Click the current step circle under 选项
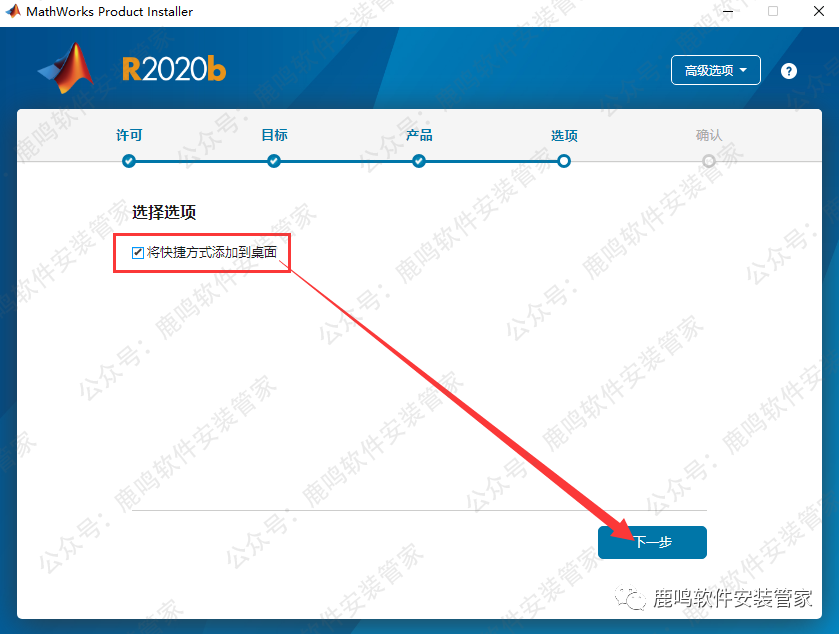Image resolution: width=839 pixels, height=634 pixels. (x=564, y=161)
